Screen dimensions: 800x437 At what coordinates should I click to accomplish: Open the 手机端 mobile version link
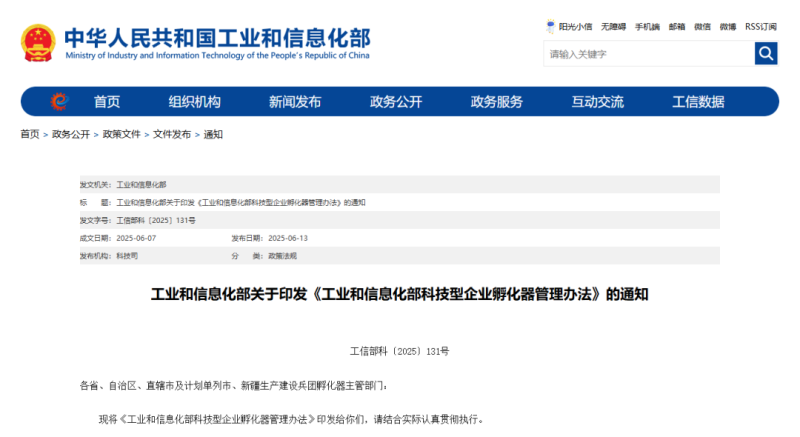pyautogui.click(x=647, y=26)
